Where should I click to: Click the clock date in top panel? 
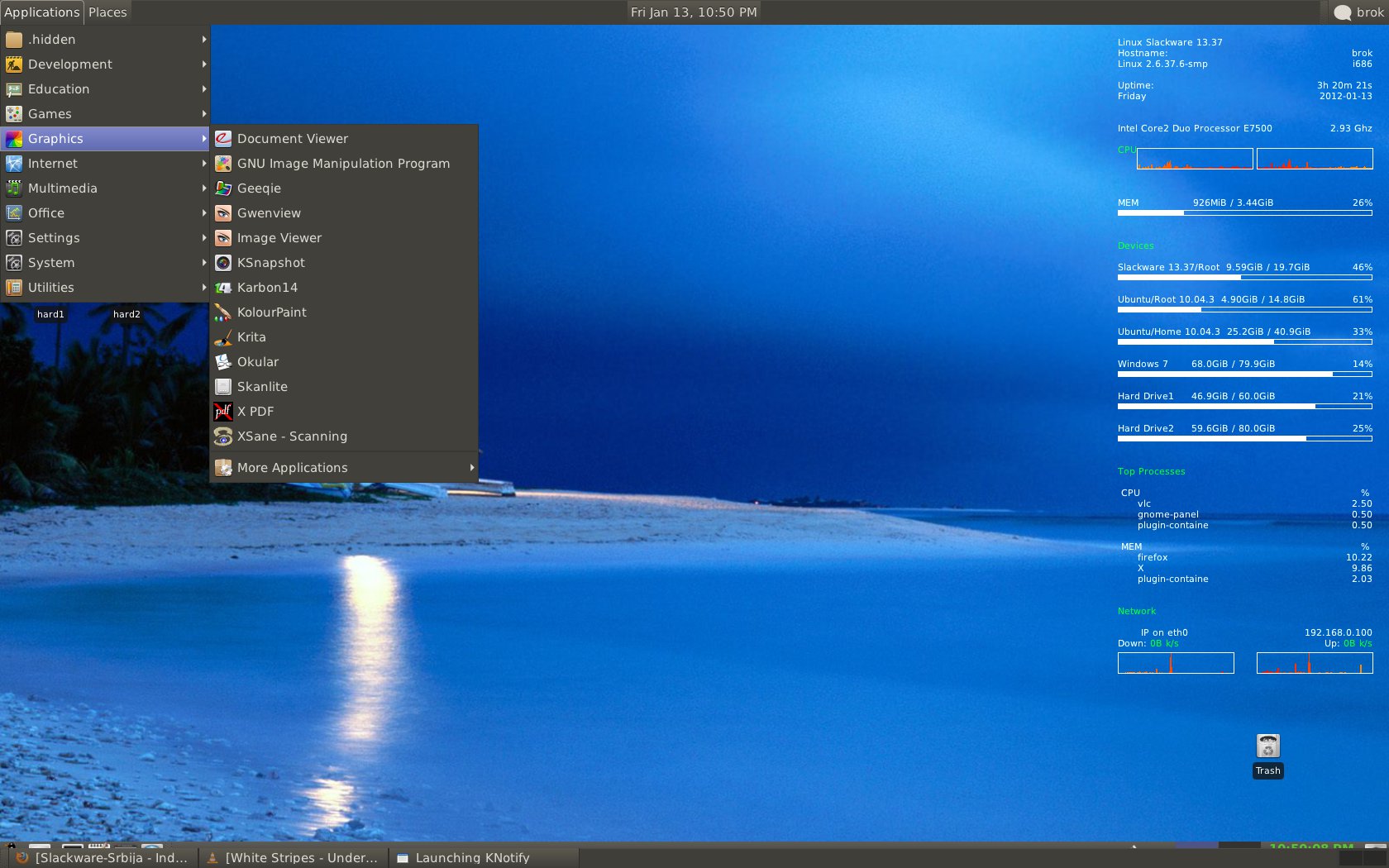(x=693, y=12)
